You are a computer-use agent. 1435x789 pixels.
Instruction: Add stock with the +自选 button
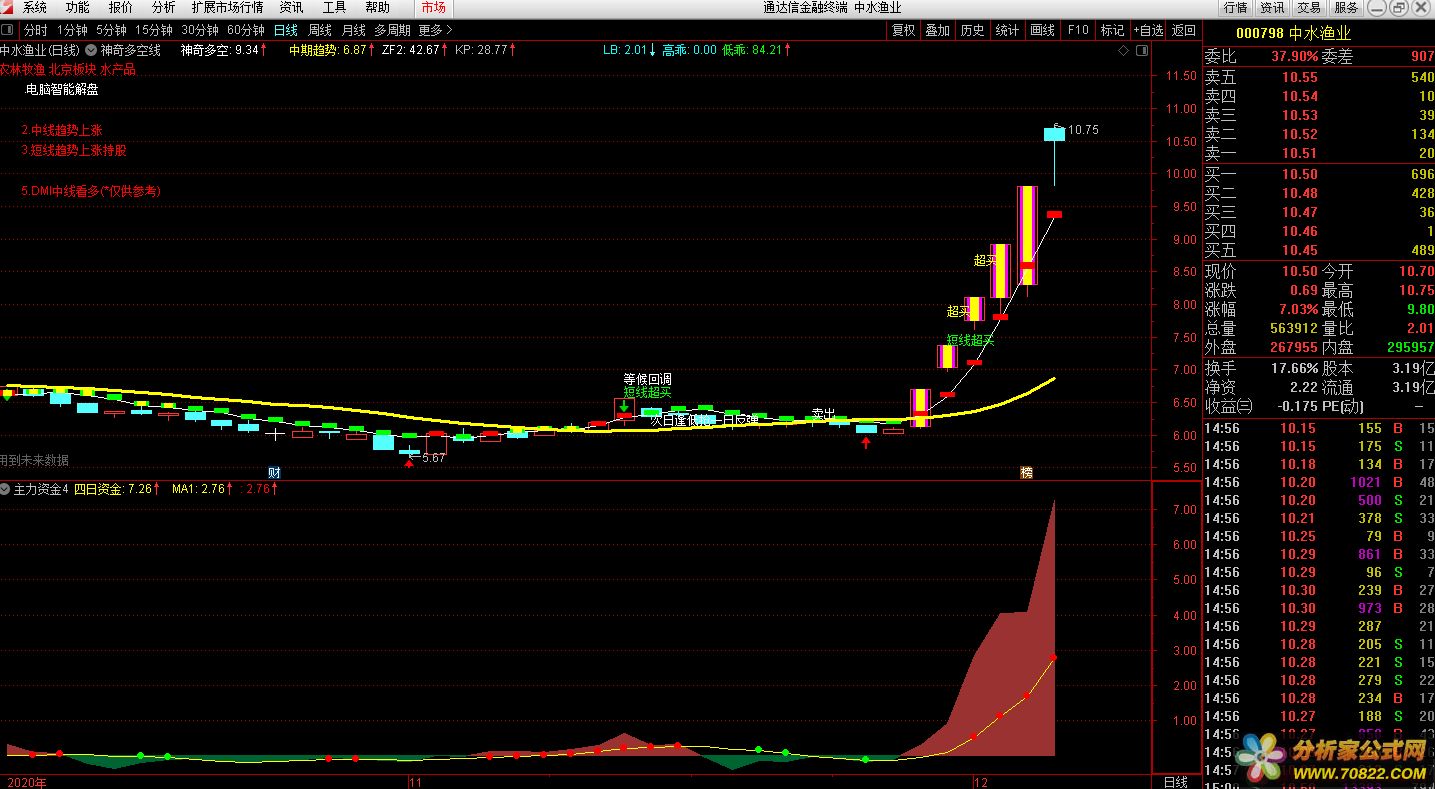pos(1148,30)
